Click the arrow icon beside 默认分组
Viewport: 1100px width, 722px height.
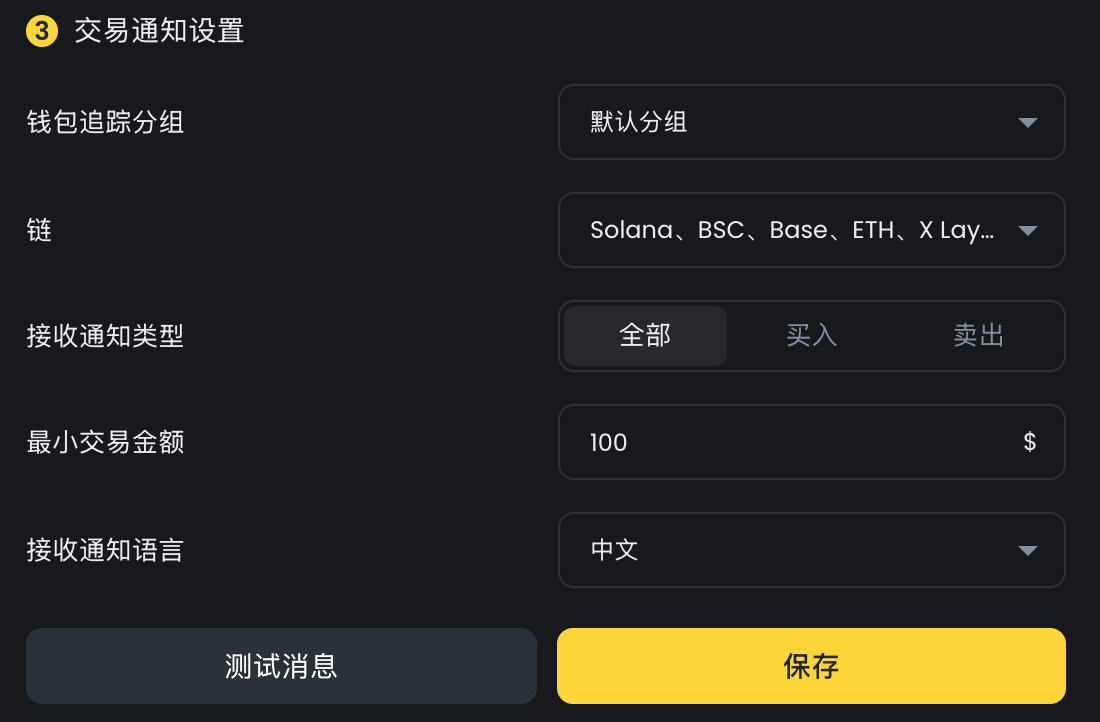click(1027, 123)
